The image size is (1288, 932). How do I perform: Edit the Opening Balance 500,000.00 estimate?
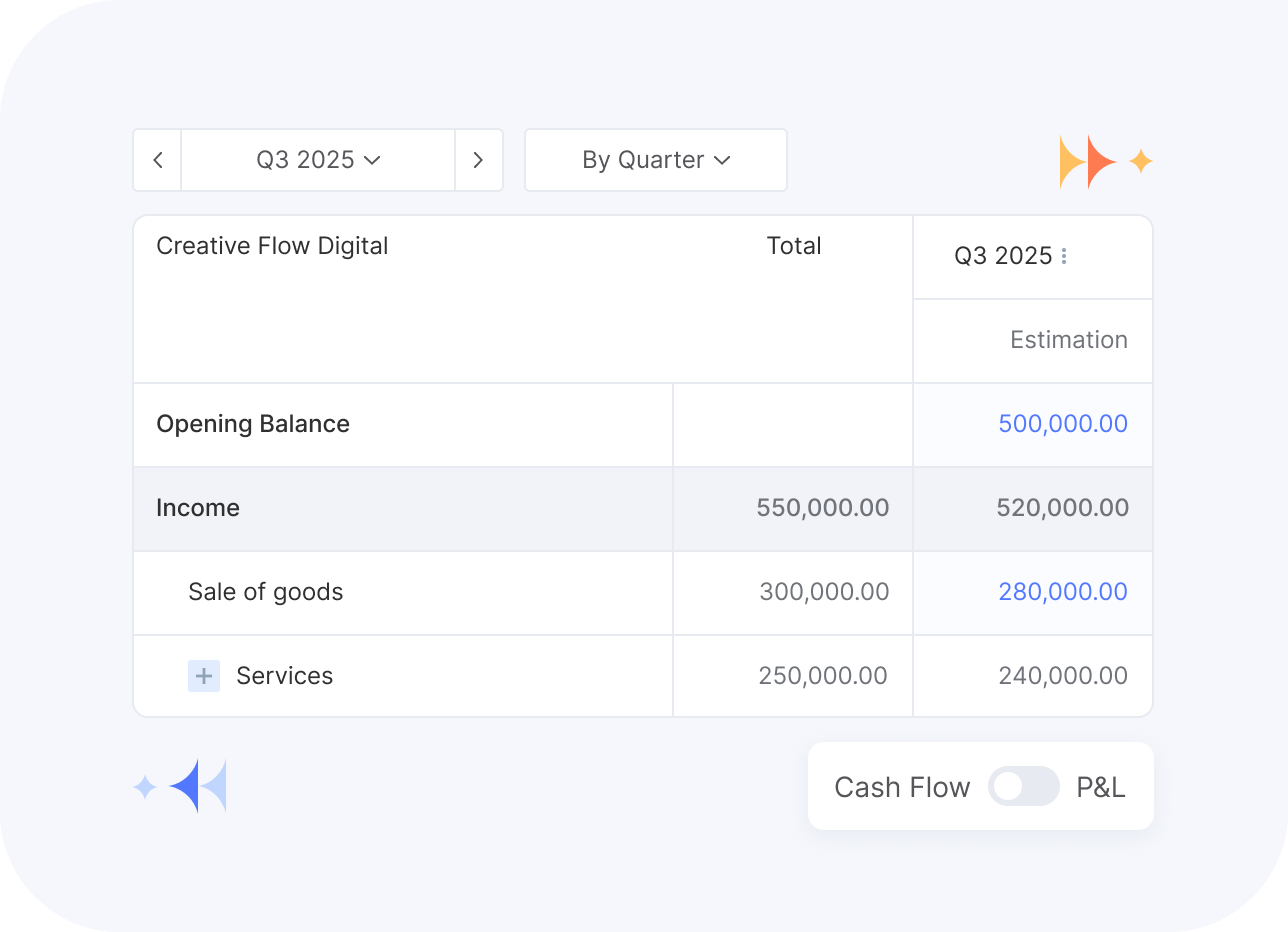pyautogui.click(x=1062, y=424)
